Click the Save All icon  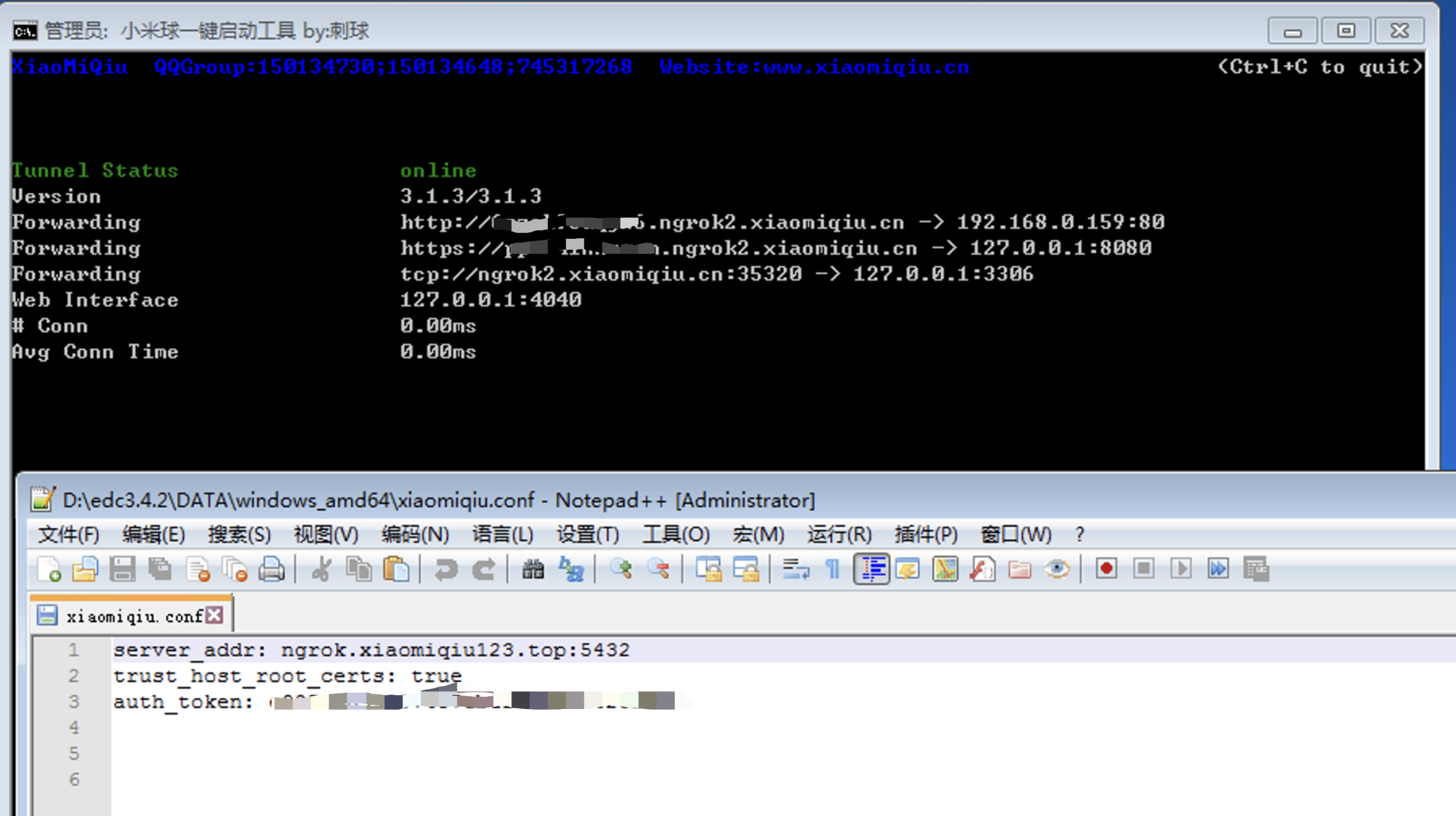pos(160,569)
